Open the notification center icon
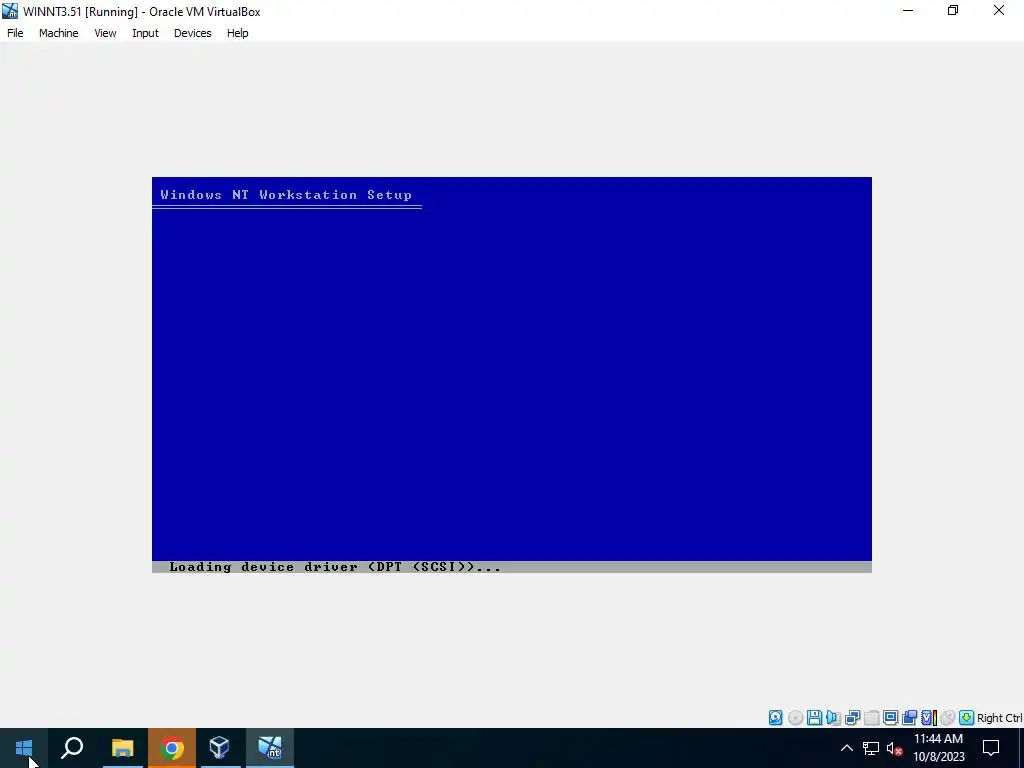Viewport: 1024px width, 768px height. pyautogui.click(x=991, y=748)
